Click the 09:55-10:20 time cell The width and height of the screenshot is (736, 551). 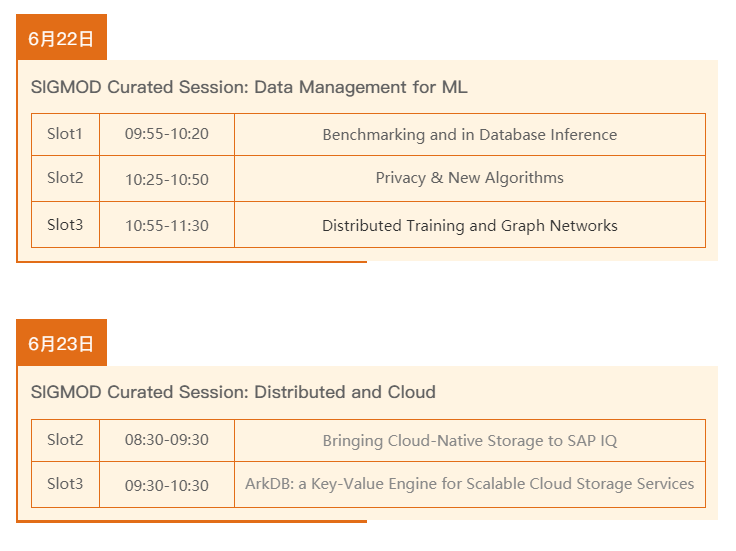[167, 134]
